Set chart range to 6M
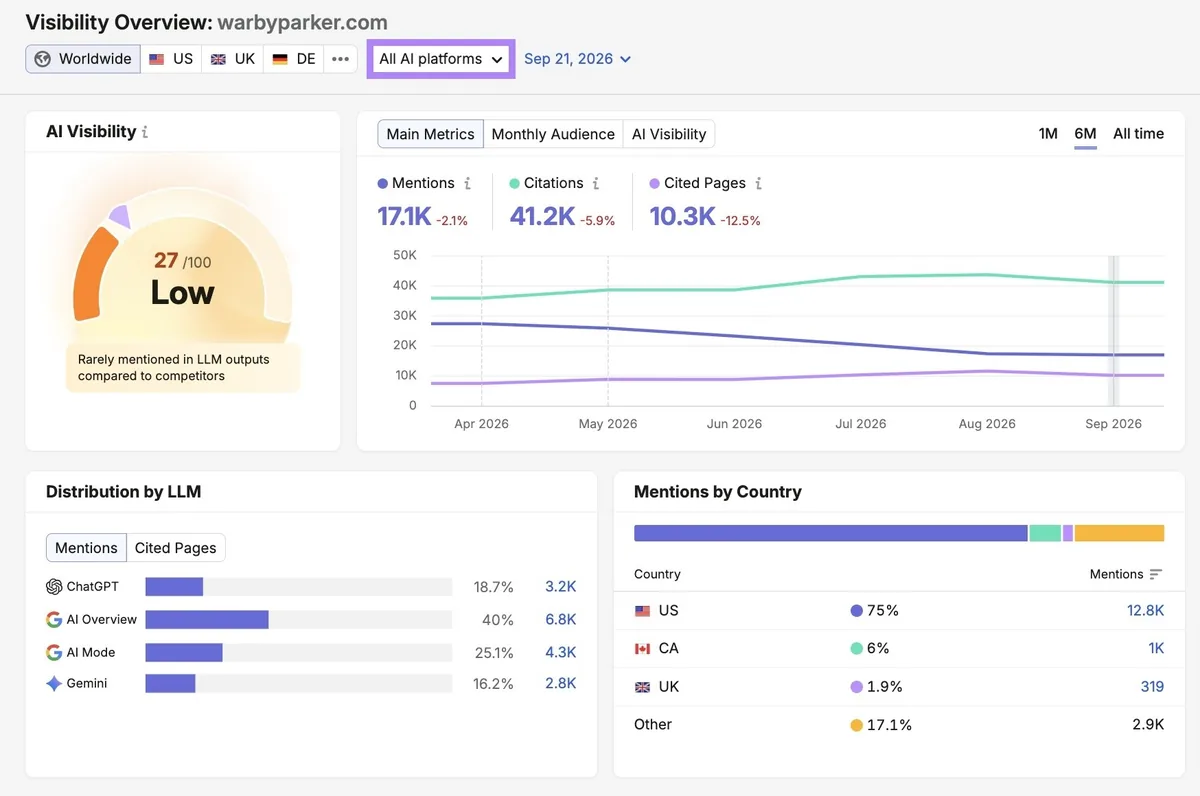The height and width of the screenshot is (796, 1200). click(1085, 134)
